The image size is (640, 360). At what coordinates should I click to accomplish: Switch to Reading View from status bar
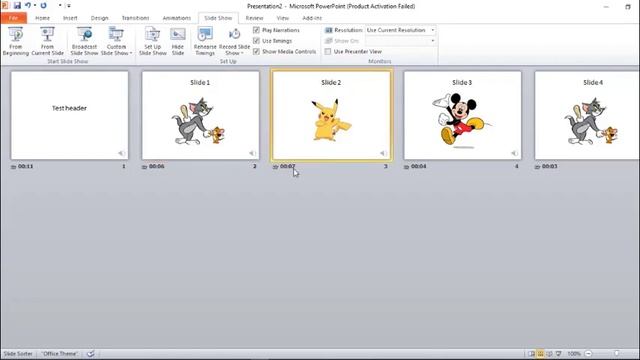549,353
